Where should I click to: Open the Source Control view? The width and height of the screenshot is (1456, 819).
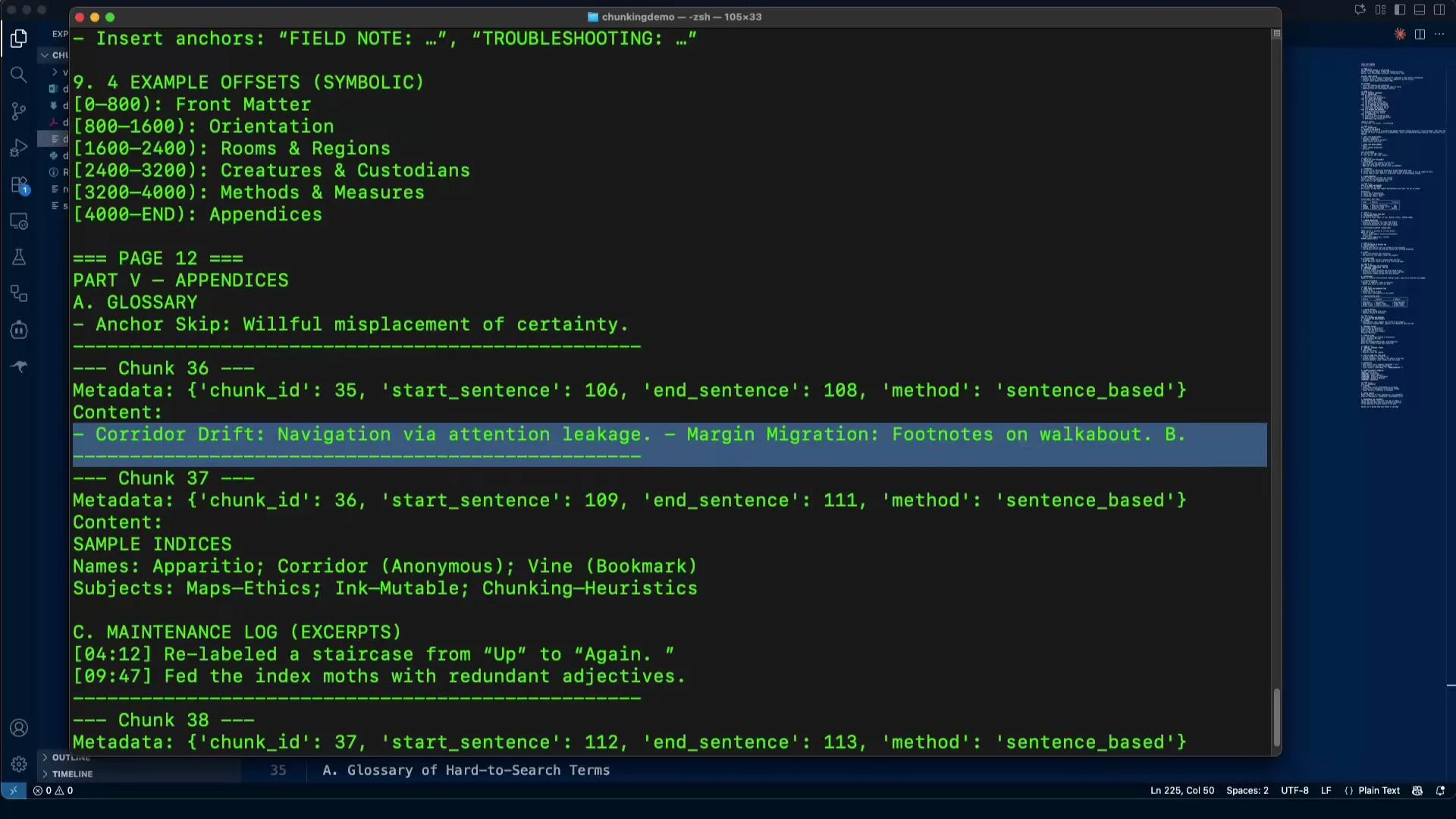coord(19,111)
